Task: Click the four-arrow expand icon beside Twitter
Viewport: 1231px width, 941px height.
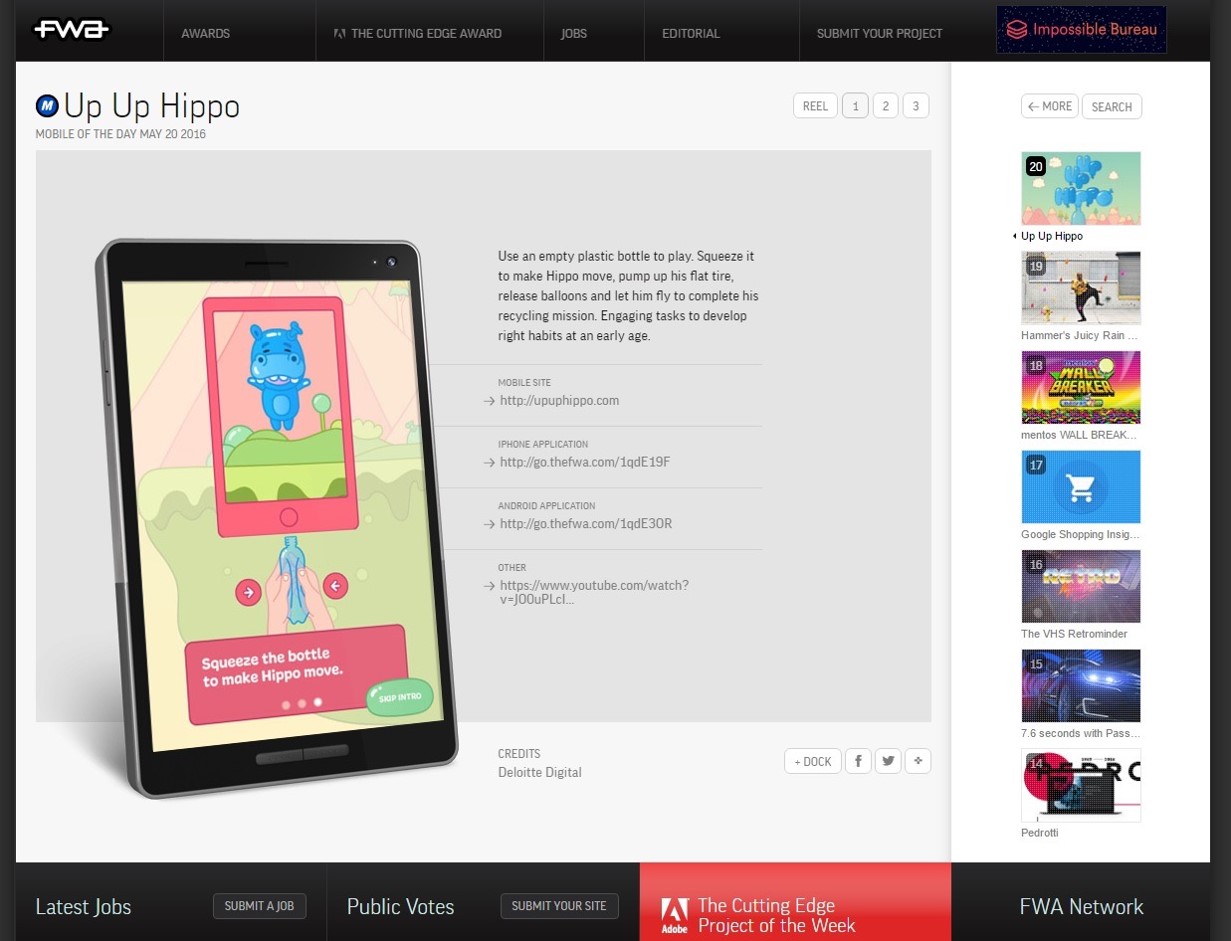Action: [917, 761]
